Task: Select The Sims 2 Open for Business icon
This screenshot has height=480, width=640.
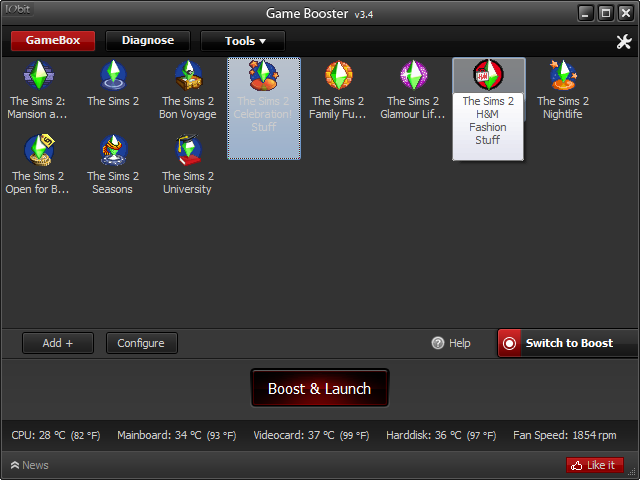Action: [38, 152]
